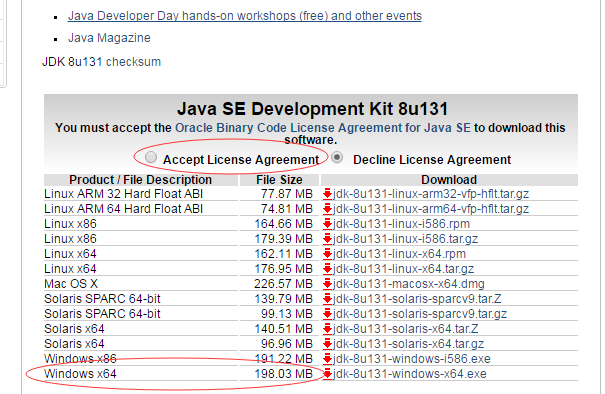The height and width of the screenshot is (394, 605).
Task: Click download arrow icon for linux-arm64 file
Action: pos(328,209)
